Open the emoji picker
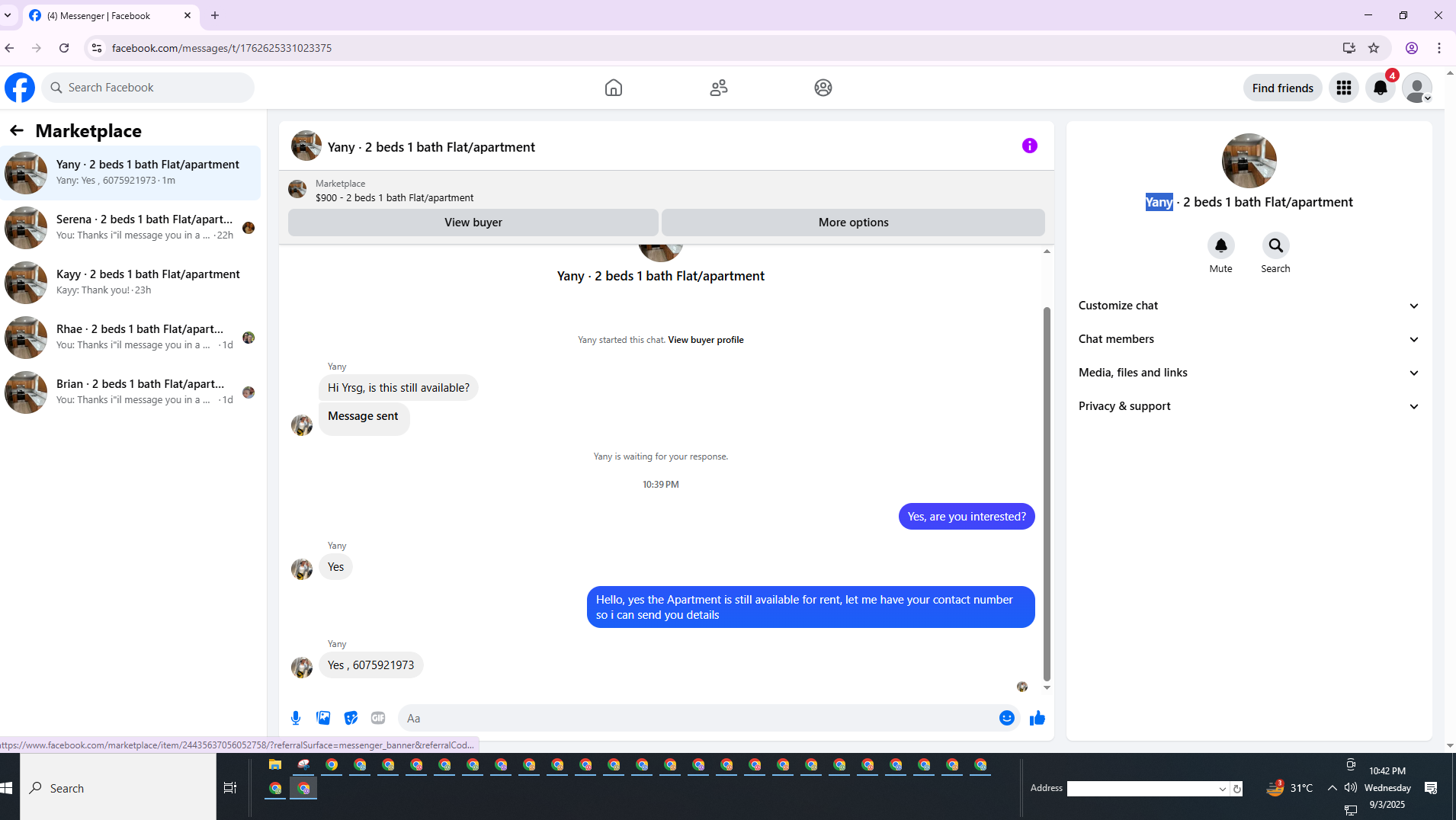 pyautogui.click(x=1007, y=718)
